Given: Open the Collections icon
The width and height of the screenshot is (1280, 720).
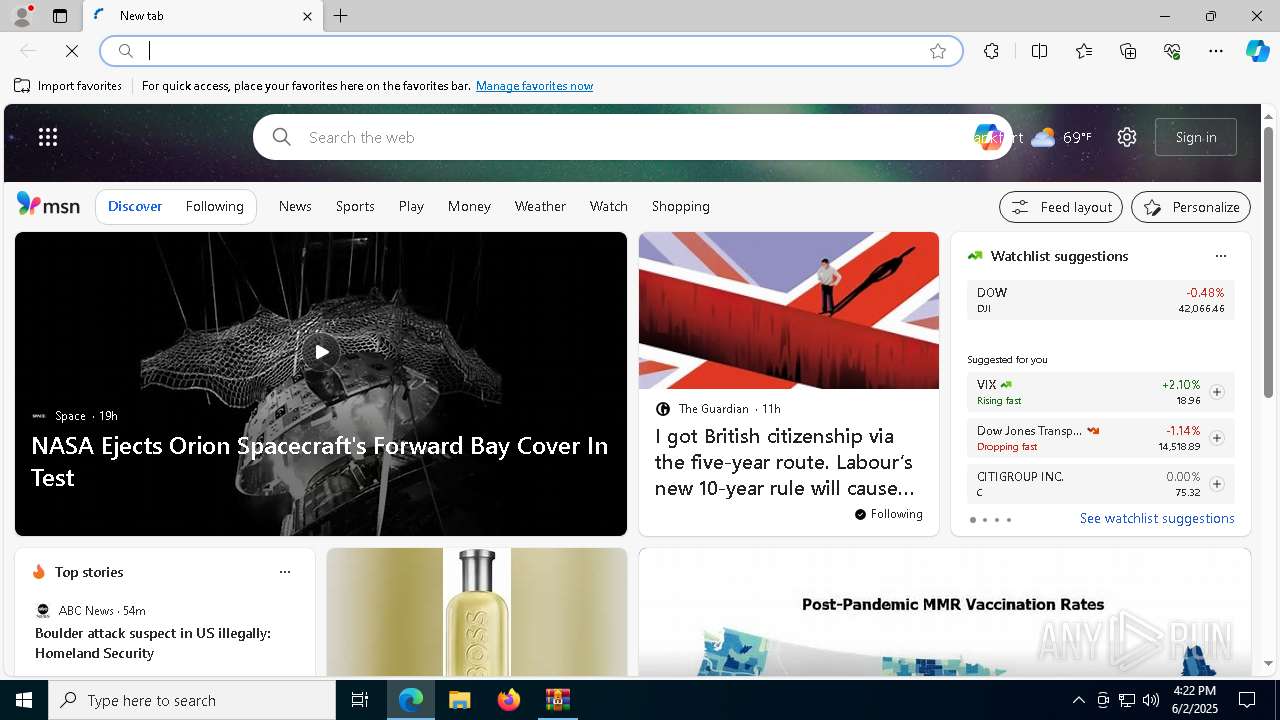Looking at the screenshot, I should click(1128, 51).
